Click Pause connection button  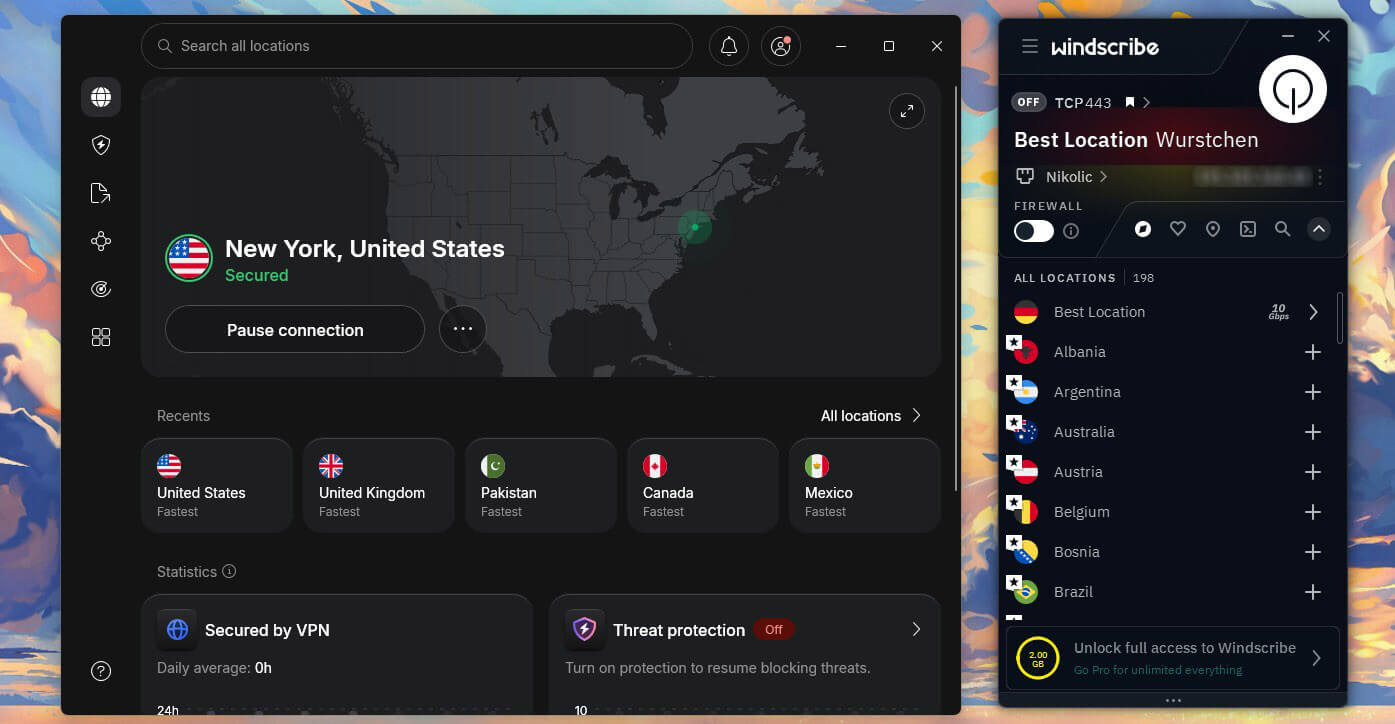click(295, 330)
